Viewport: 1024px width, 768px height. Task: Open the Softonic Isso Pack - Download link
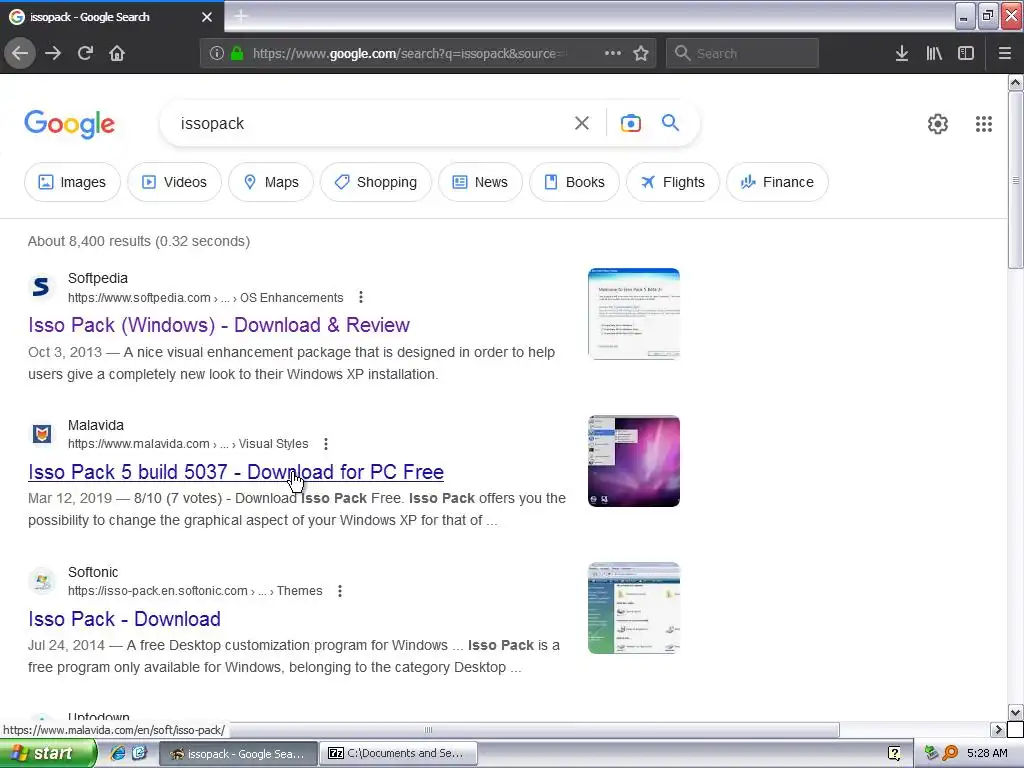[124, 619]
